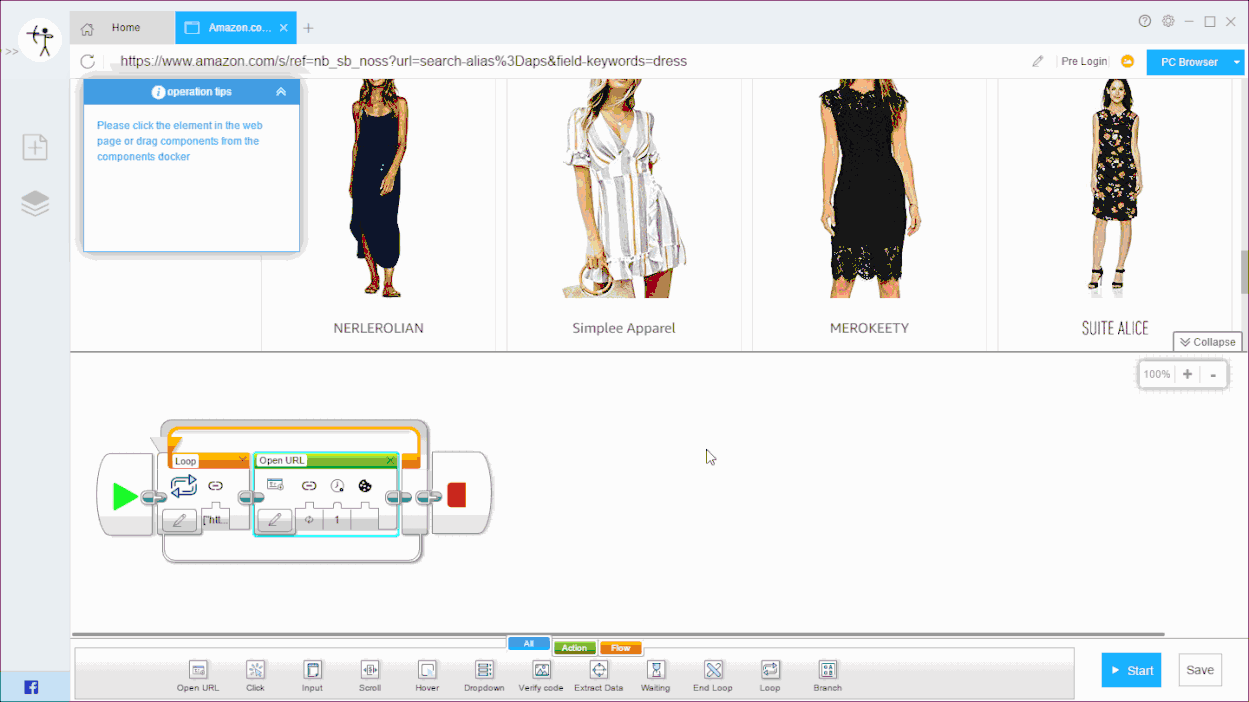
Task: Click the NERLEROLIAN brand name
Action: click(378, 328)
